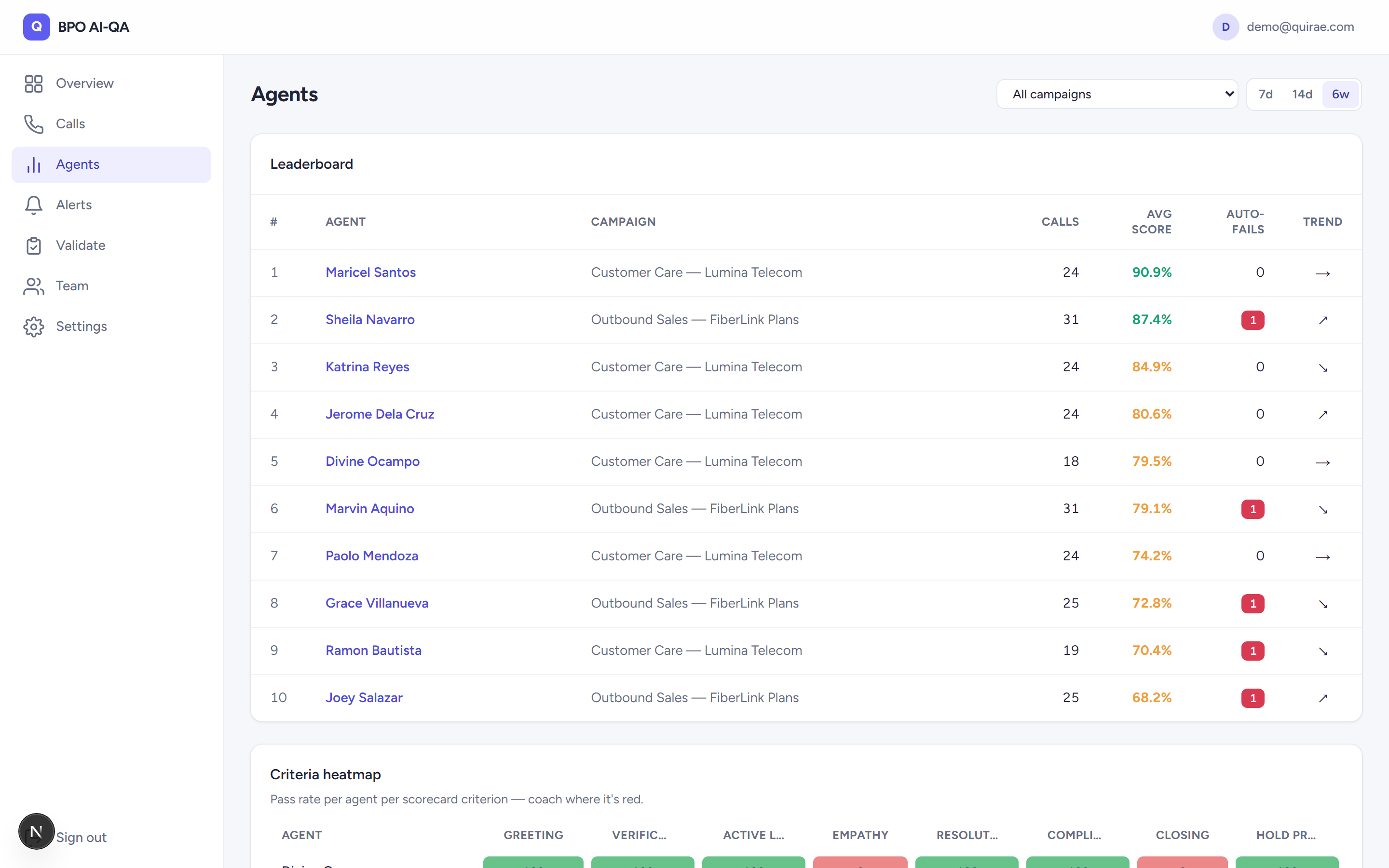1389x868 pixels.
Task: Go to the Agents menu item
Action: pos(111,165)
